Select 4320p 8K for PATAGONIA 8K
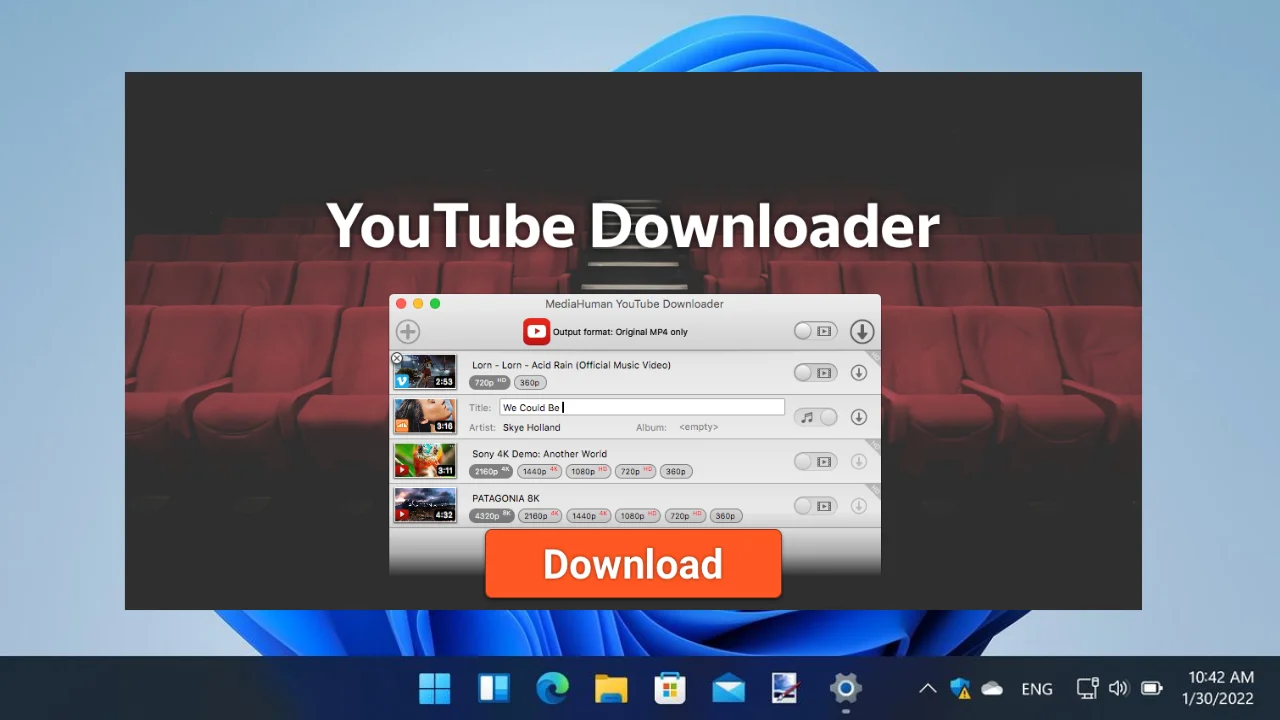Viewport: 1280px width, 720px height. pyautogui.click(x=491, y=516)
